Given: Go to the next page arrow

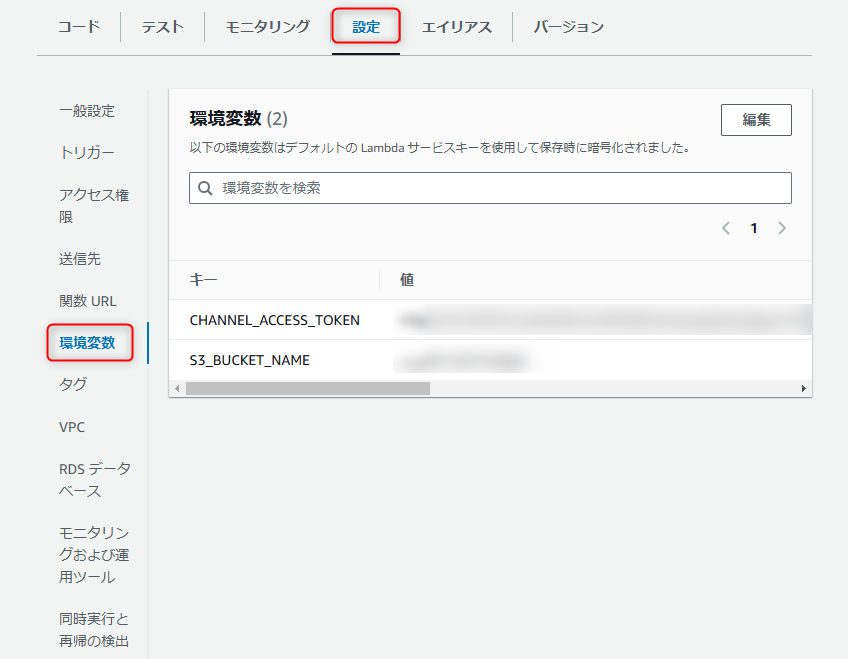Looking at the screenshot, I should coord(782,228).
